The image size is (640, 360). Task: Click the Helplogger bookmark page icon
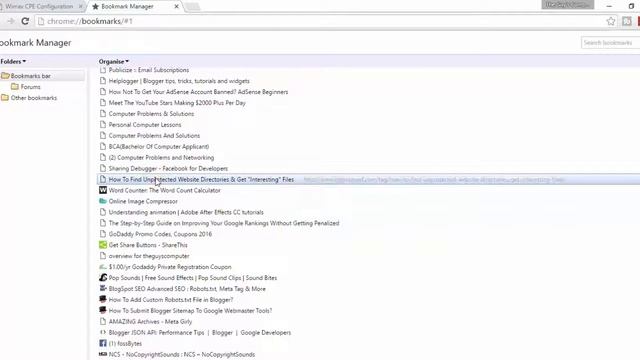tap(103, 81)
